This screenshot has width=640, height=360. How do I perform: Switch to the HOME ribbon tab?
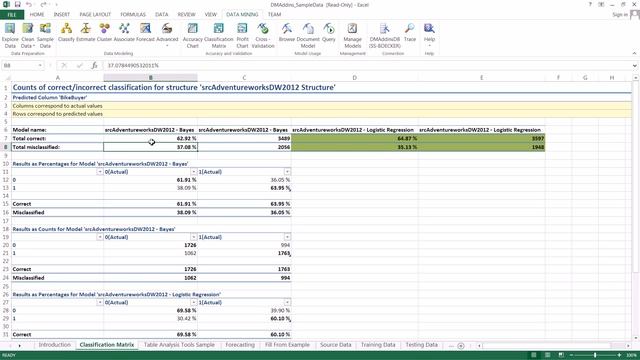[x=37, y=15]
